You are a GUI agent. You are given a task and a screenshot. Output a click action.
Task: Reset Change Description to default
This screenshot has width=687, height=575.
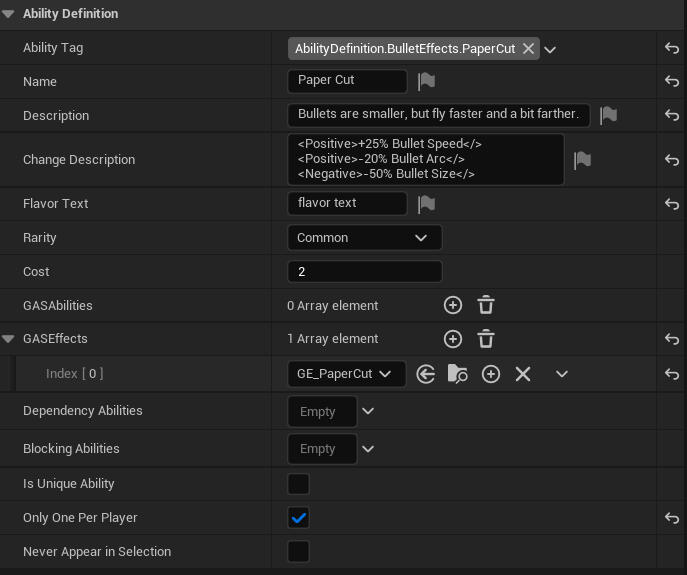tap(672, 160)
